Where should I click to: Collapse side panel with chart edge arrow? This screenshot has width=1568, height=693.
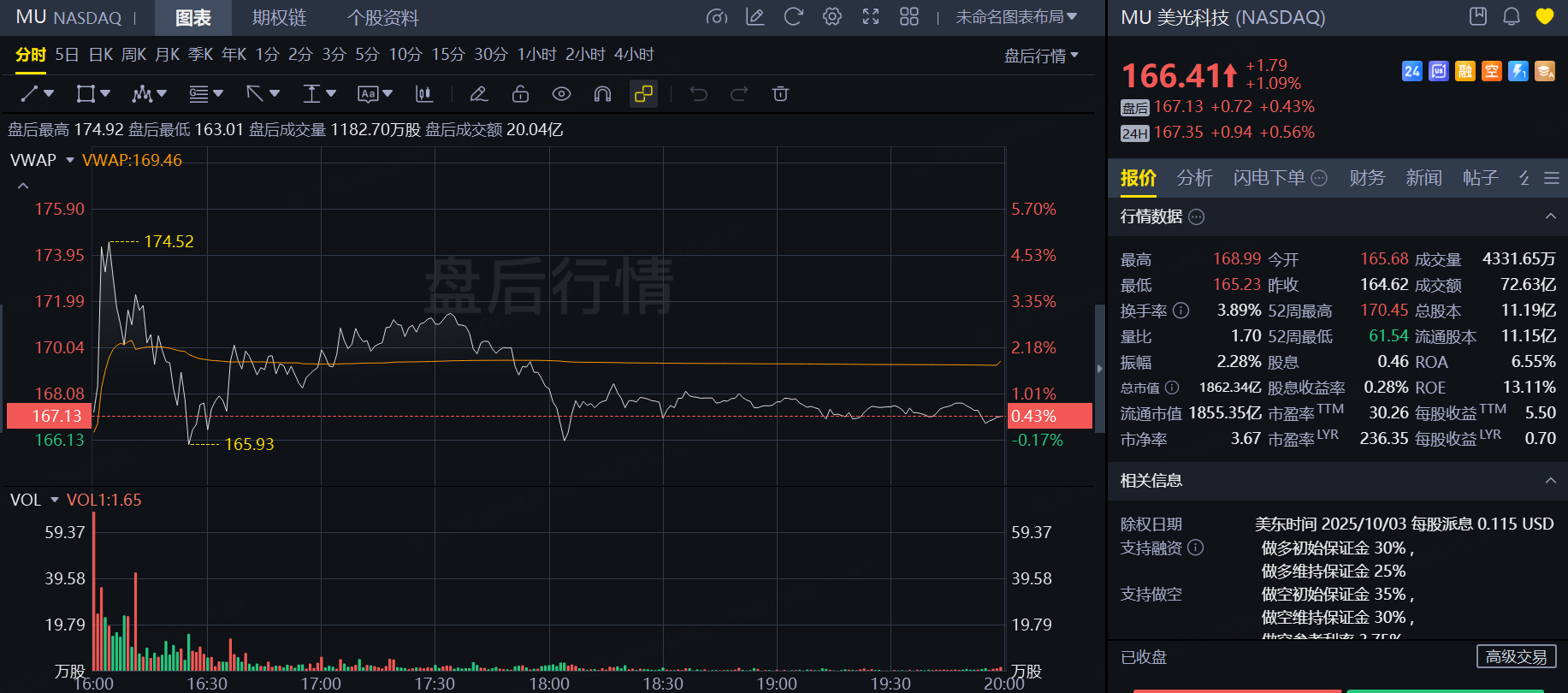(1100, 369)
